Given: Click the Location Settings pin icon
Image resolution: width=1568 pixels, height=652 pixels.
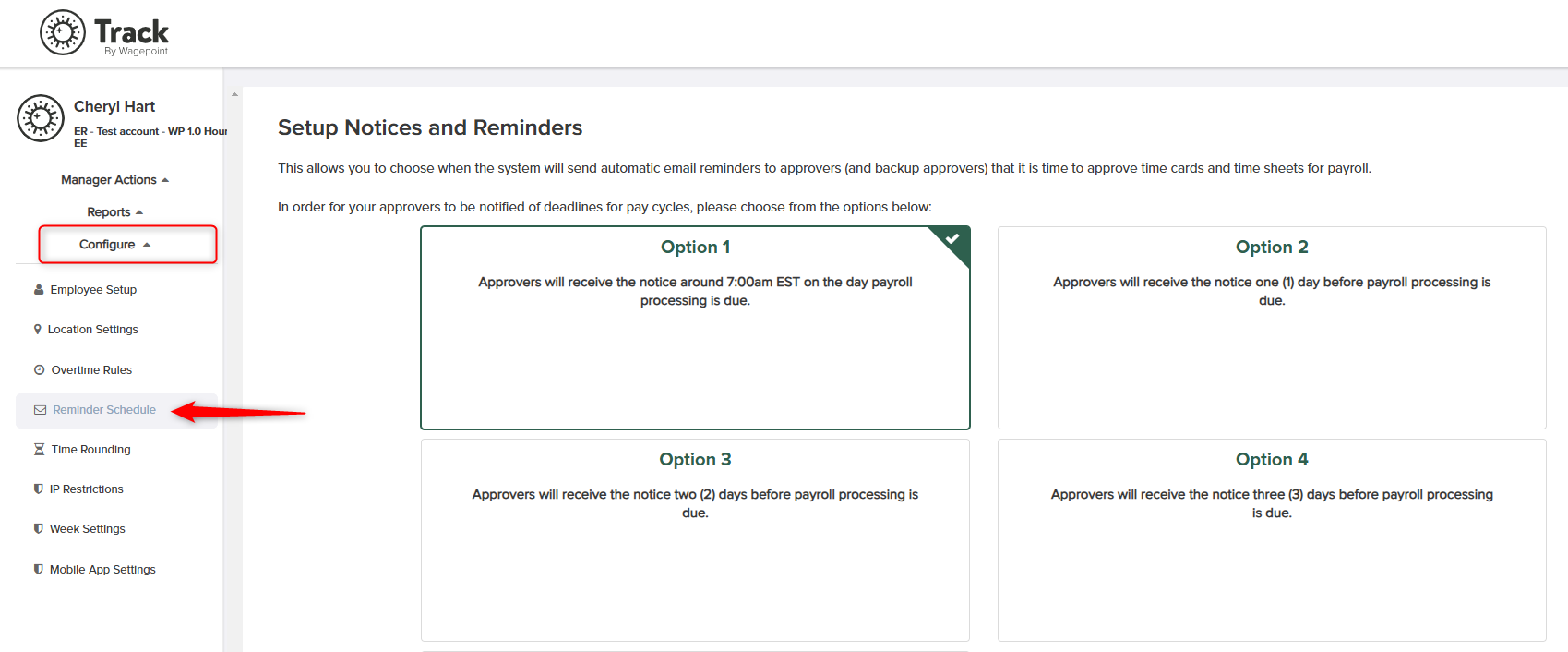Looking at the screenshot, I should (38, 330).
